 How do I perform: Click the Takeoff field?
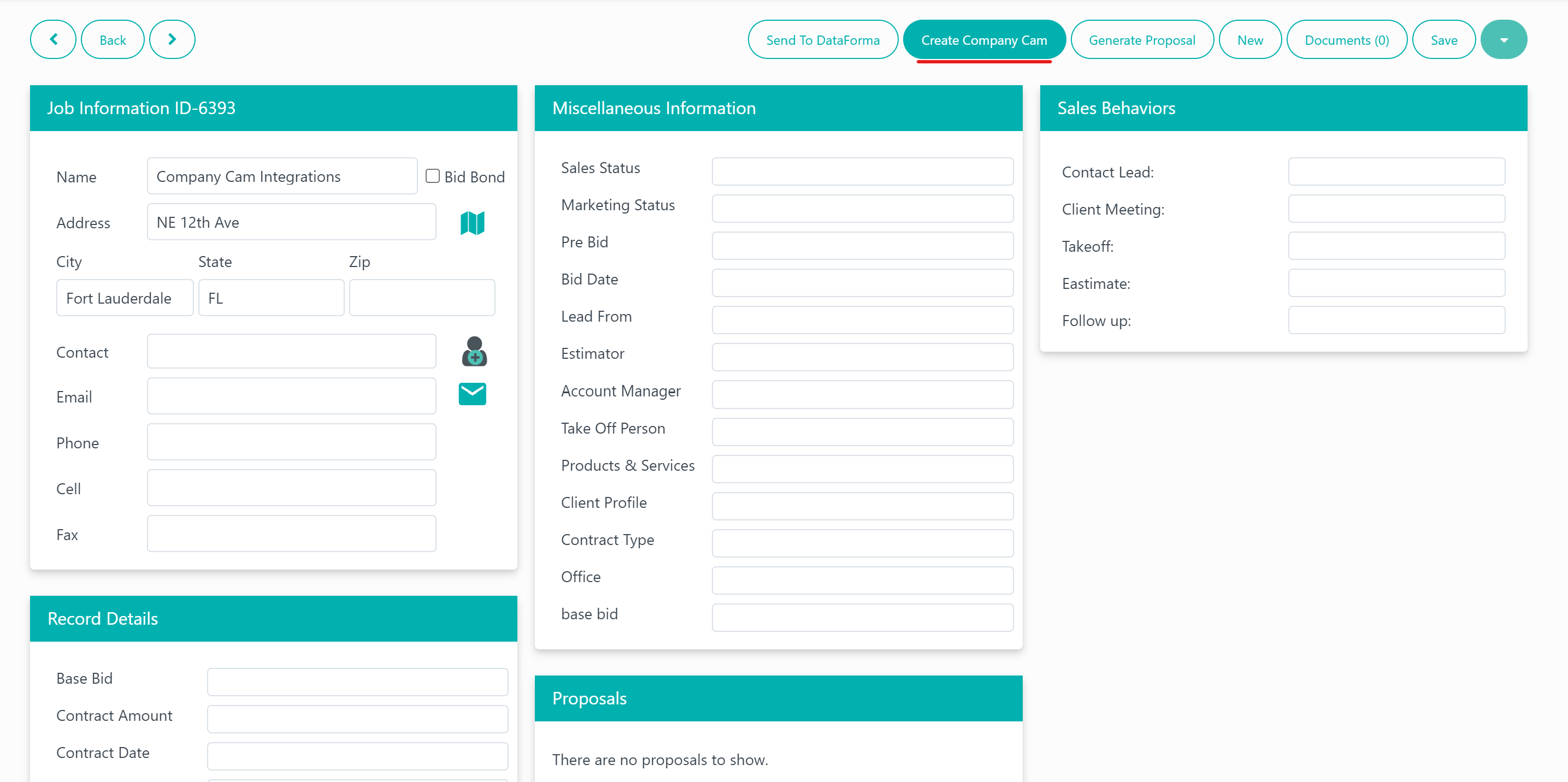1396,245
